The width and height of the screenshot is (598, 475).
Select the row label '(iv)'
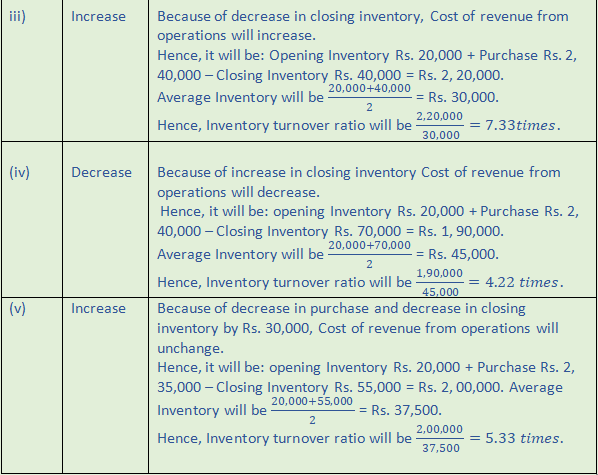coord(19,172)
